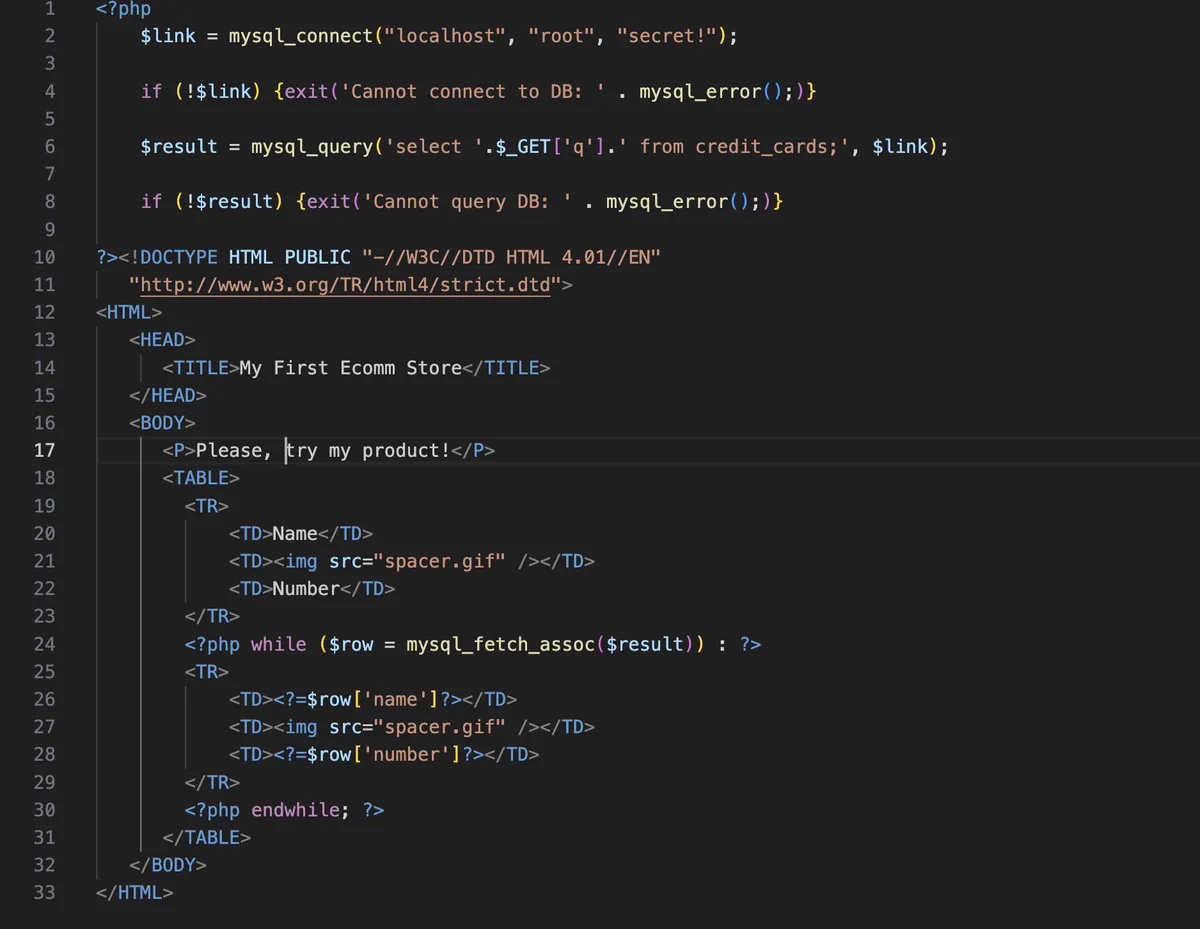The image size is (1200, 929).
Task: Click line number 21 in the gutter
Action: point(45,562)
